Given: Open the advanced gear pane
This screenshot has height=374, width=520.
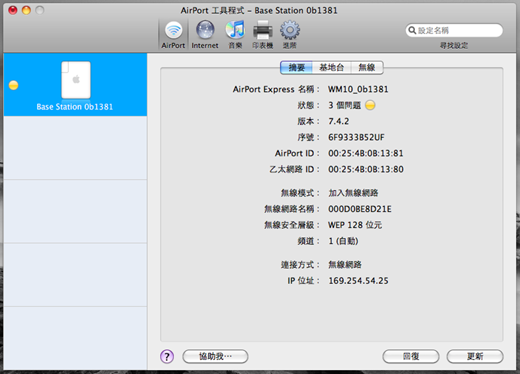Looking at the screenshot, I should [x=290, y=35].
